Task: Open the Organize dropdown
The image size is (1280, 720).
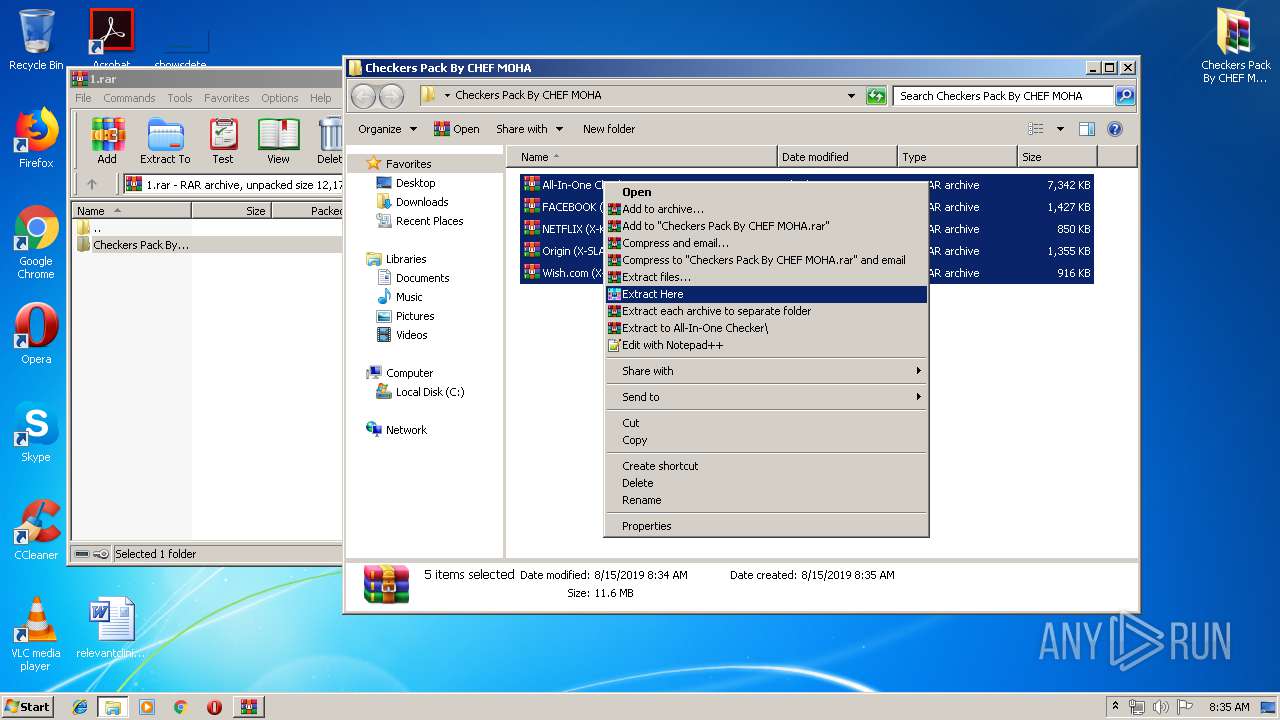Action: click(x=387, y=129)
